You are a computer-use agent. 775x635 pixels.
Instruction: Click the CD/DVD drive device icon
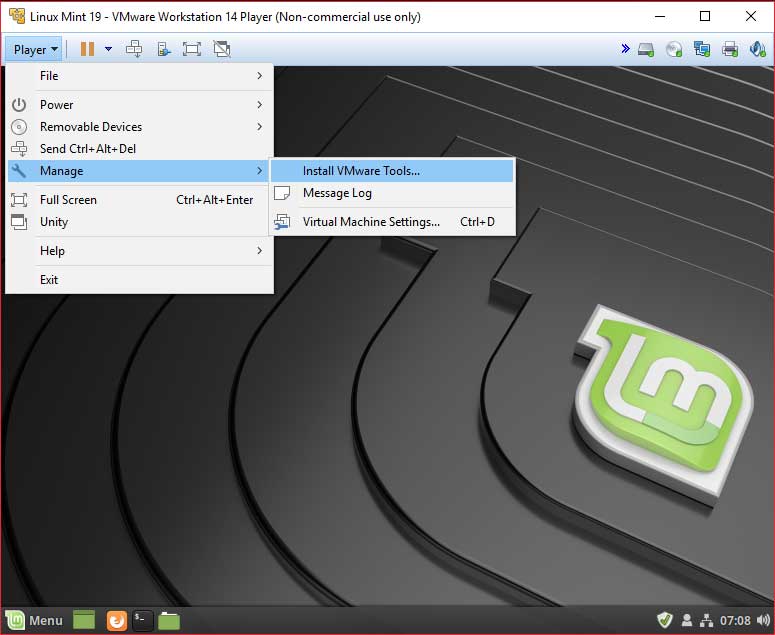click(x=674, y=49)
